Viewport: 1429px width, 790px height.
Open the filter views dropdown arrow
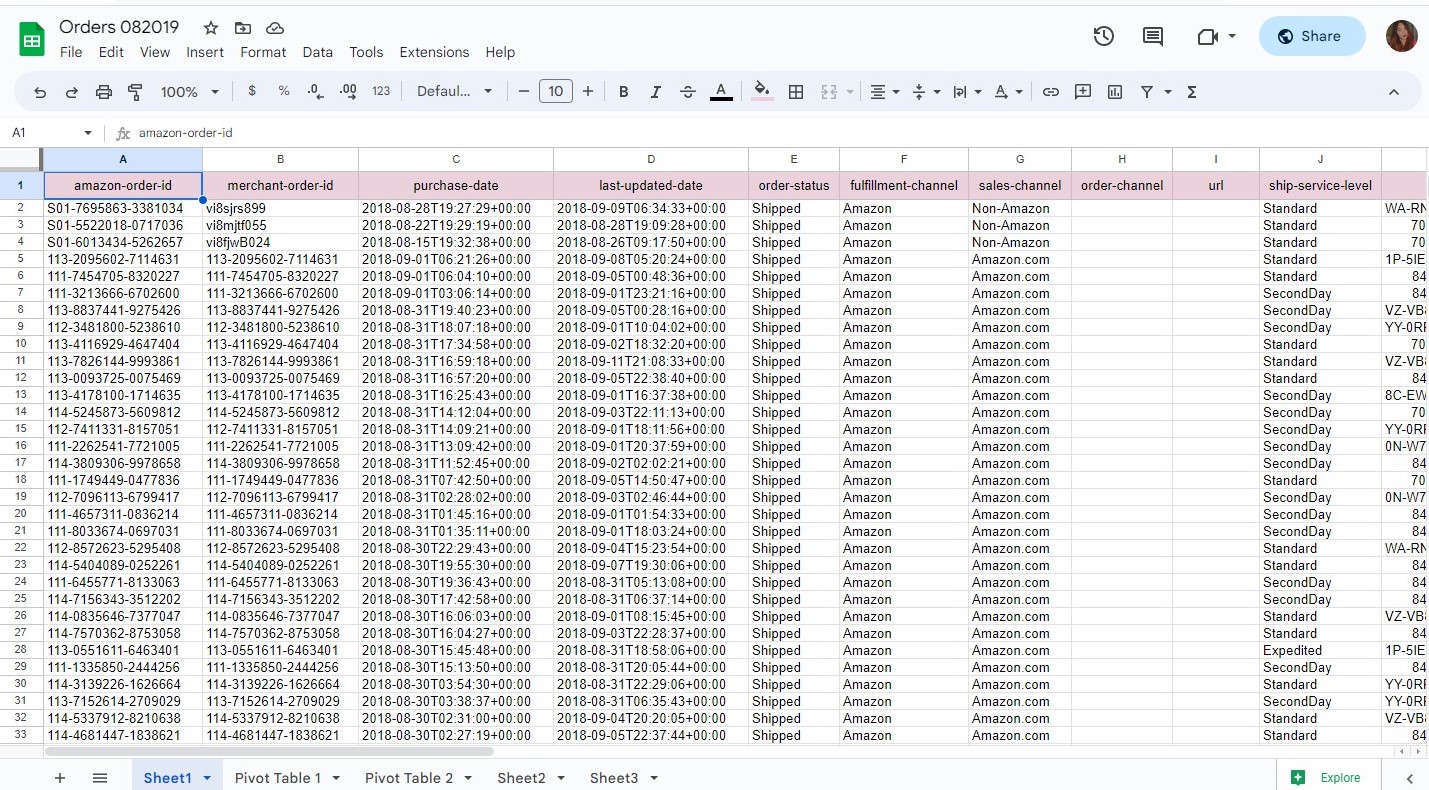(x=1167, y=92)
